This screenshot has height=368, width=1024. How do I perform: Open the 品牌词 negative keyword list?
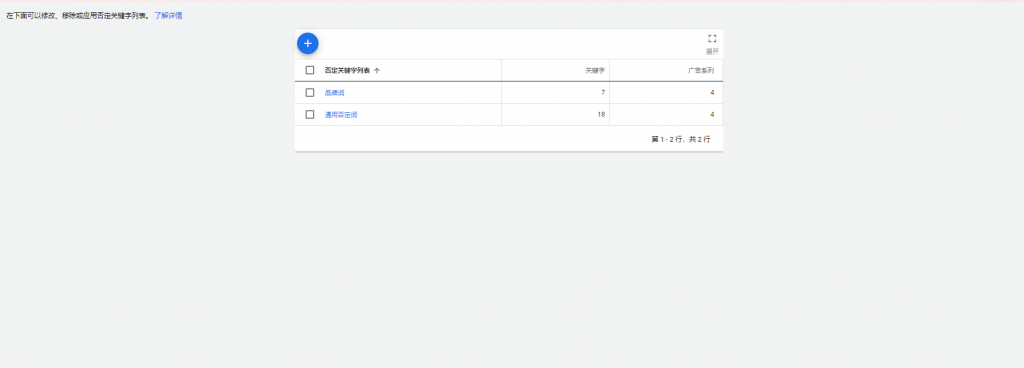tap(334, 93)
